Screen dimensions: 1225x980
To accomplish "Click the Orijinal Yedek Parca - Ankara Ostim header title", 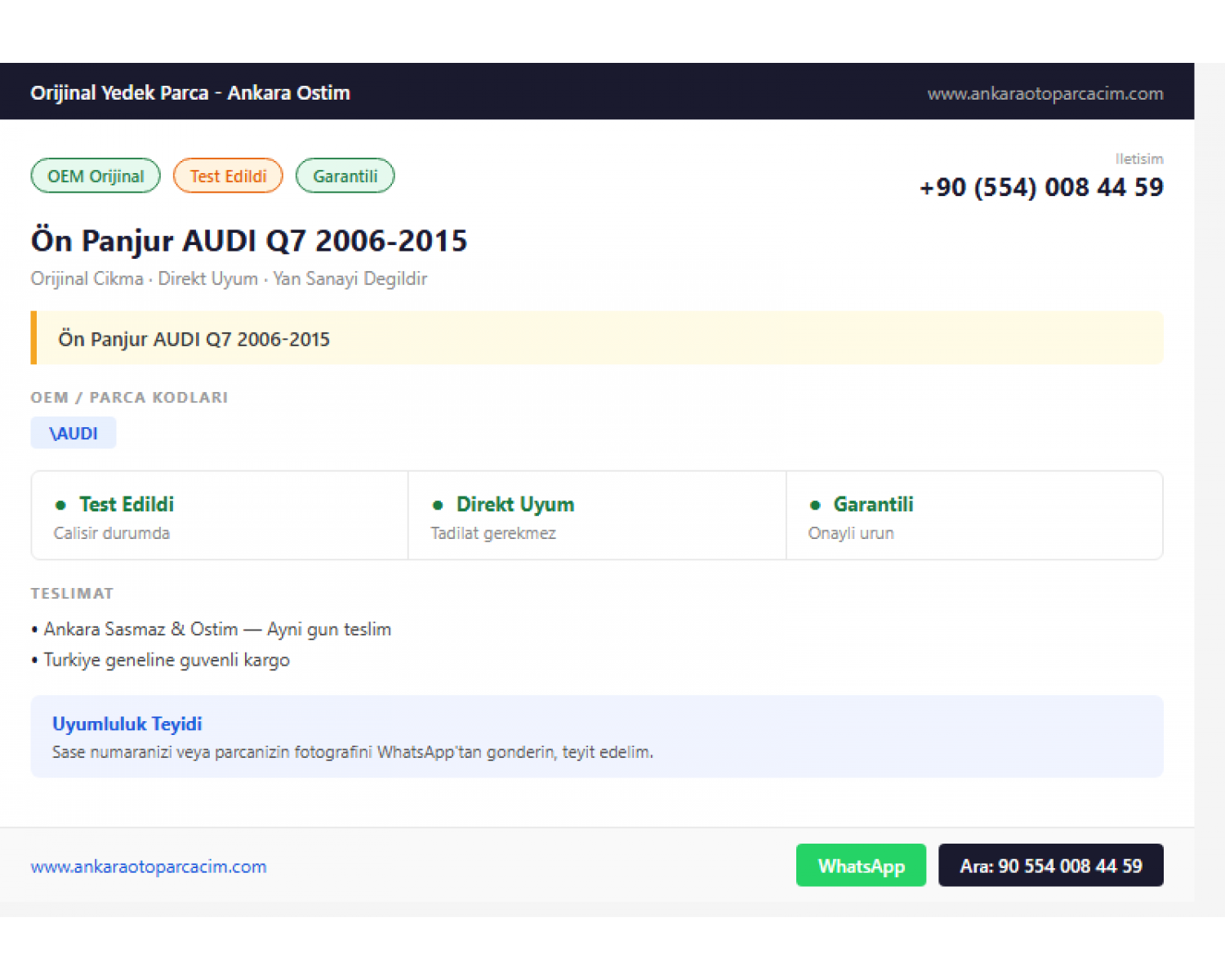I will click(190, 92).
